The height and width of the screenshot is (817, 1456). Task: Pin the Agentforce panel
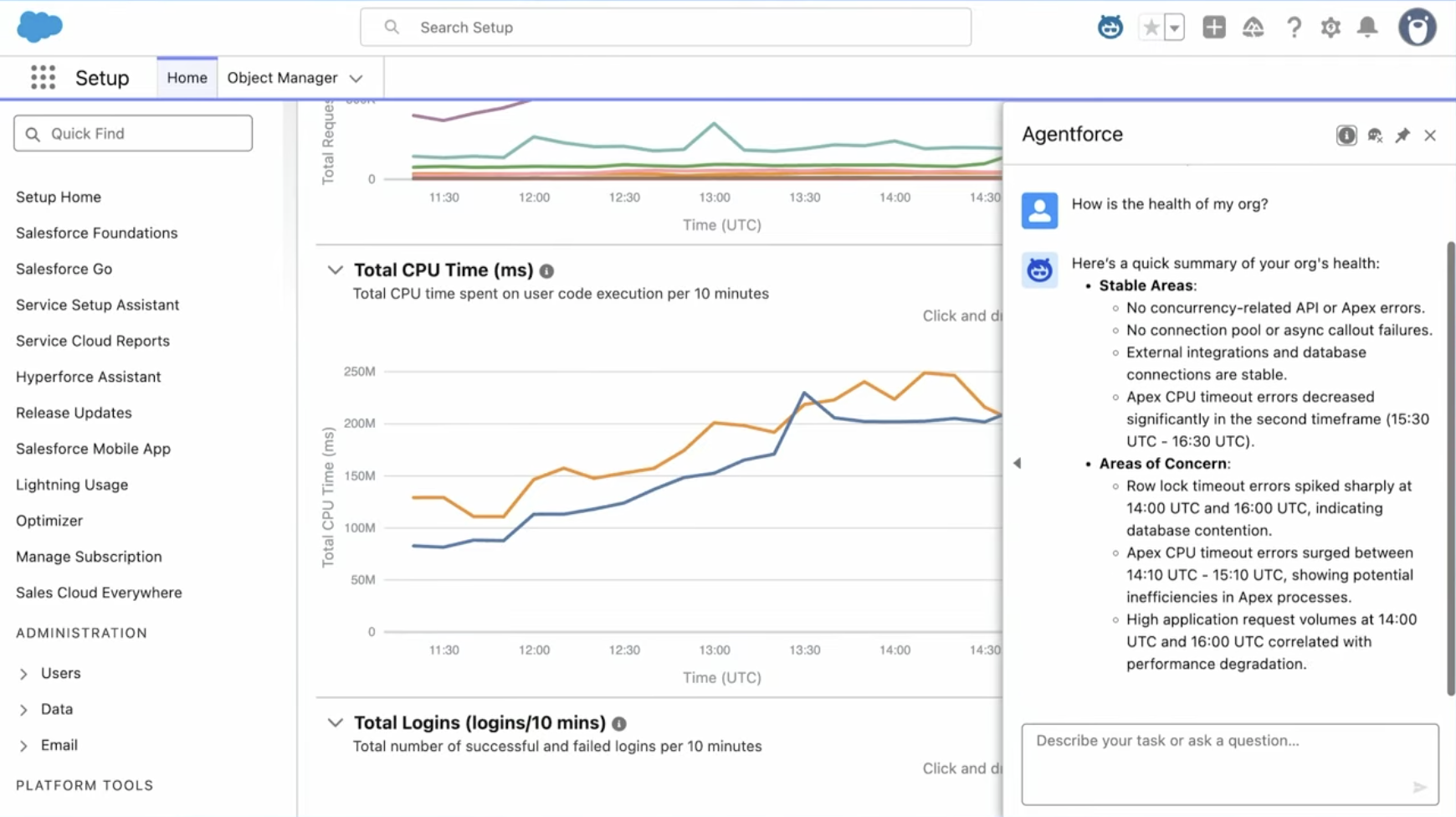(x=1402, y=136)
